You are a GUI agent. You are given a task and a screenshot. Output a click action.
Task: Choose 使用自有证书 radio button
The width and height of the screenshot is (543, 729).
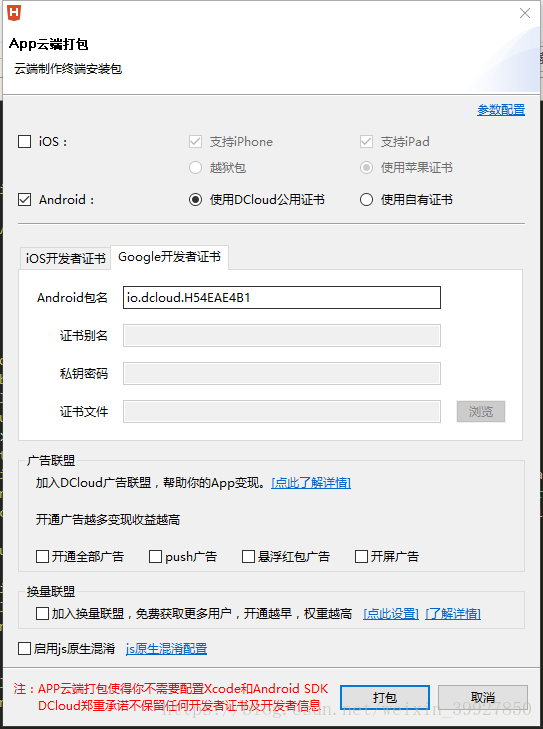[x=366, y=200]
